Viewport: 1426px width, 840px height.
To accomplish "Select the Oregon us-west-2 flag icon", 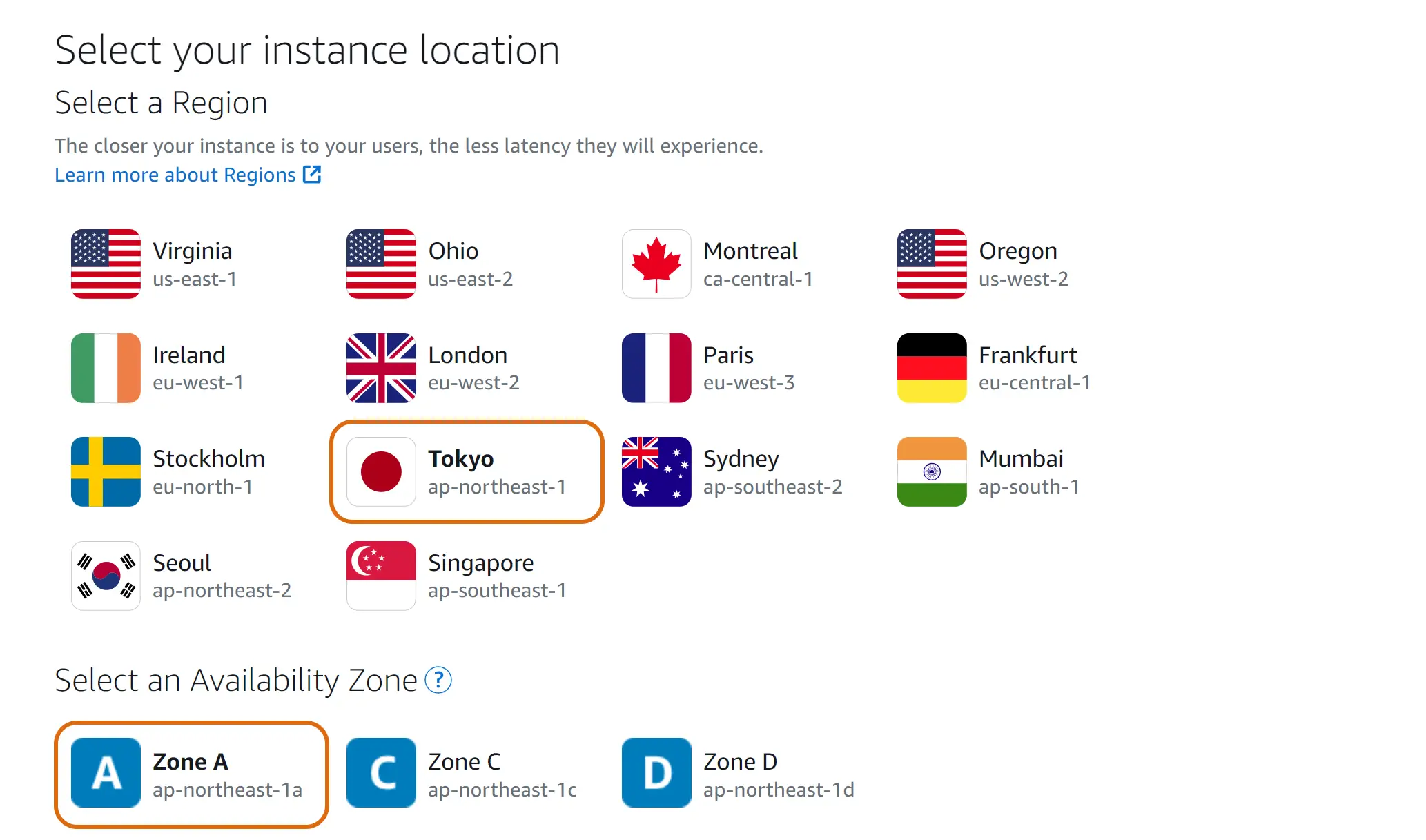I will pos(932,264).
